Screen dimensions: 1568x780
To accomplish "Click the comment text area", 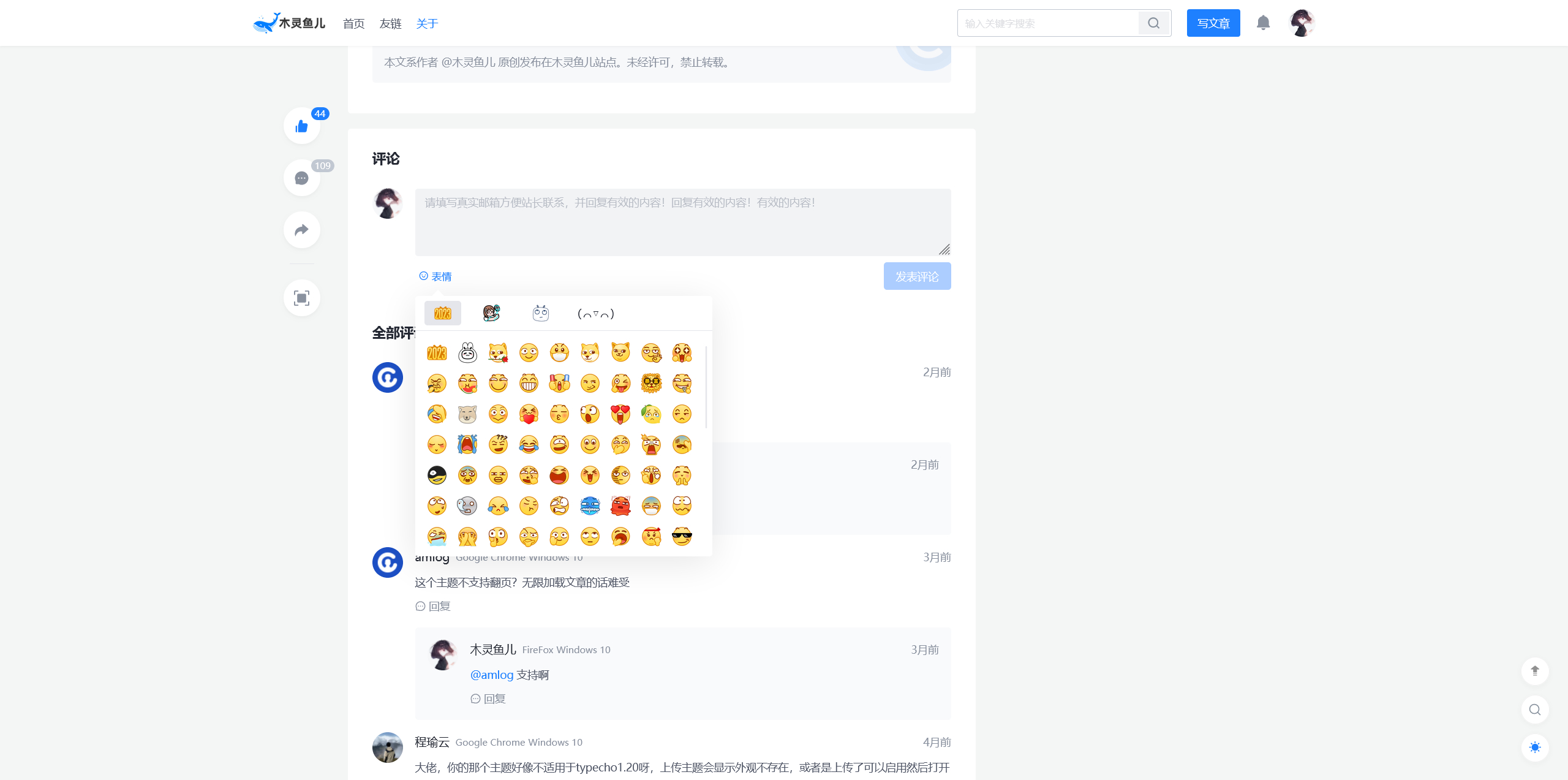I will [x=682, y=222].
